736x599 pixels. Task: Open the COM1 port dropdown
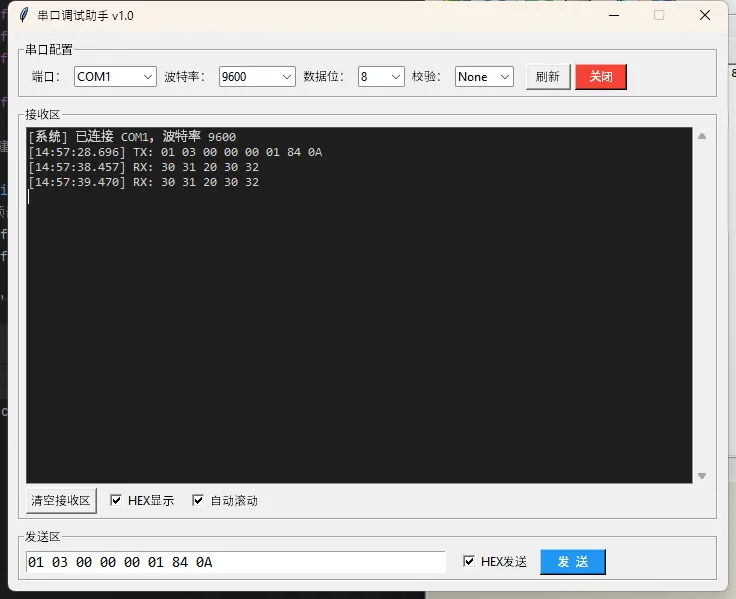(x=115, y=77)
